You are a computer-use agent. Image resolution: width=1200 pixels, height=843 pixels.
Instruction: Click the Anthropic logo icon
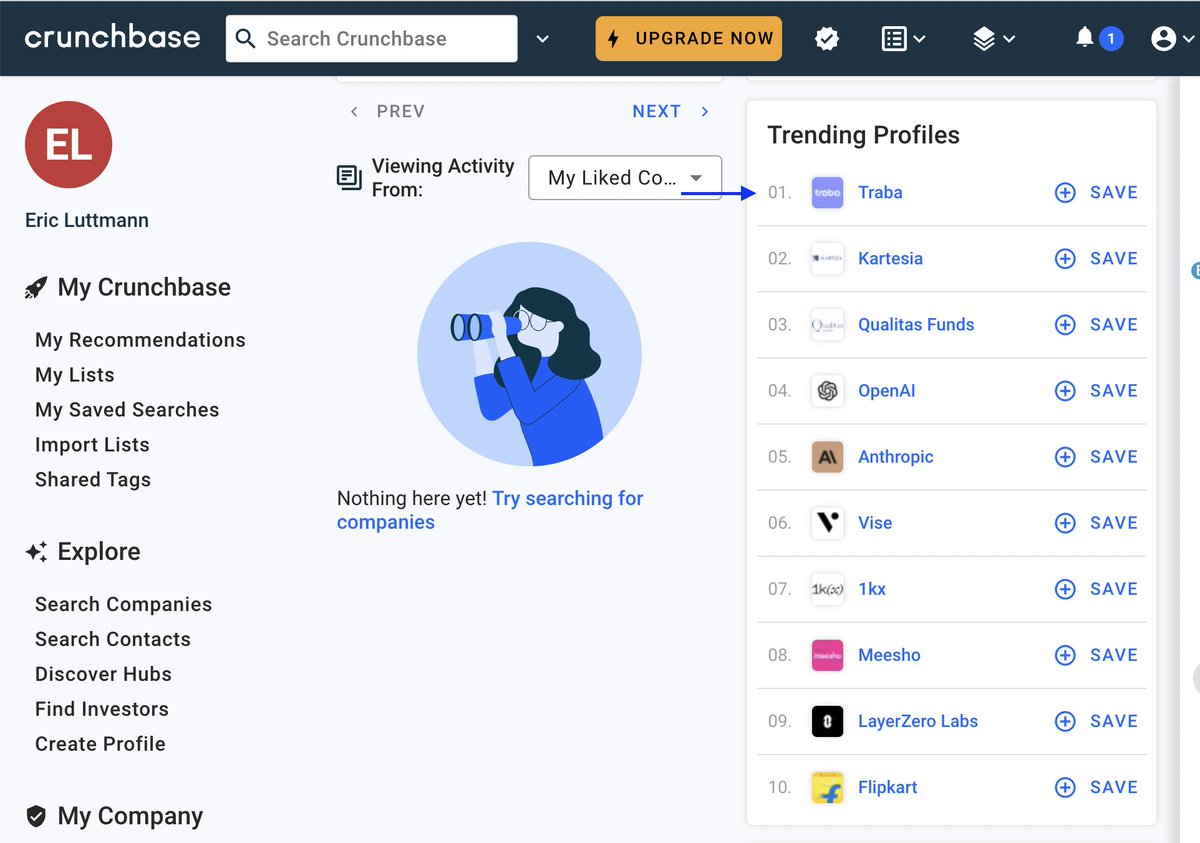(827, 457)
